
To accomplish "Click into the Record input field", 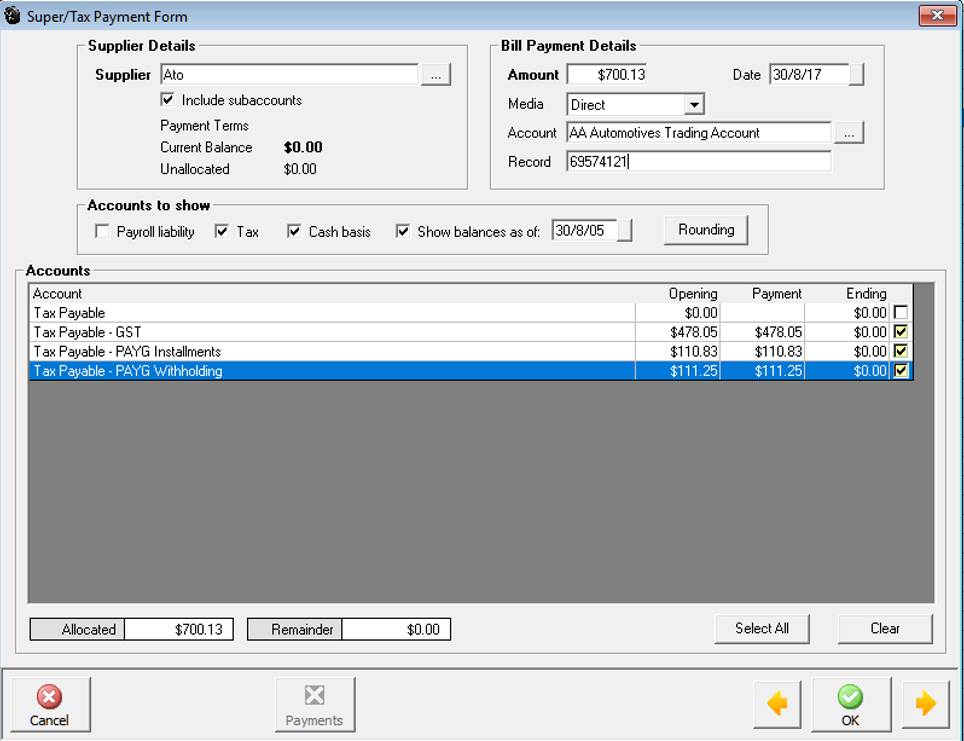I will [698, 162].
